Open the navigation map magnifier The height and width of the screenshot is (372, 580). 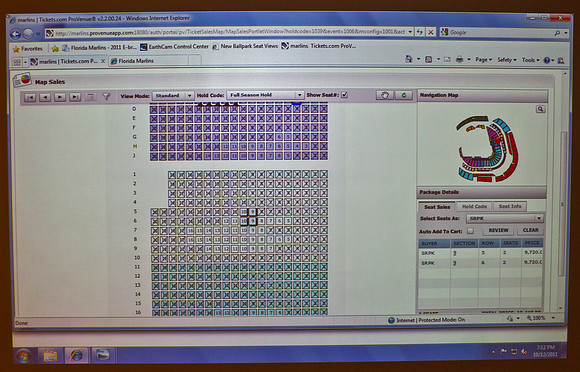pyautogui.click(x=540, y=109)
